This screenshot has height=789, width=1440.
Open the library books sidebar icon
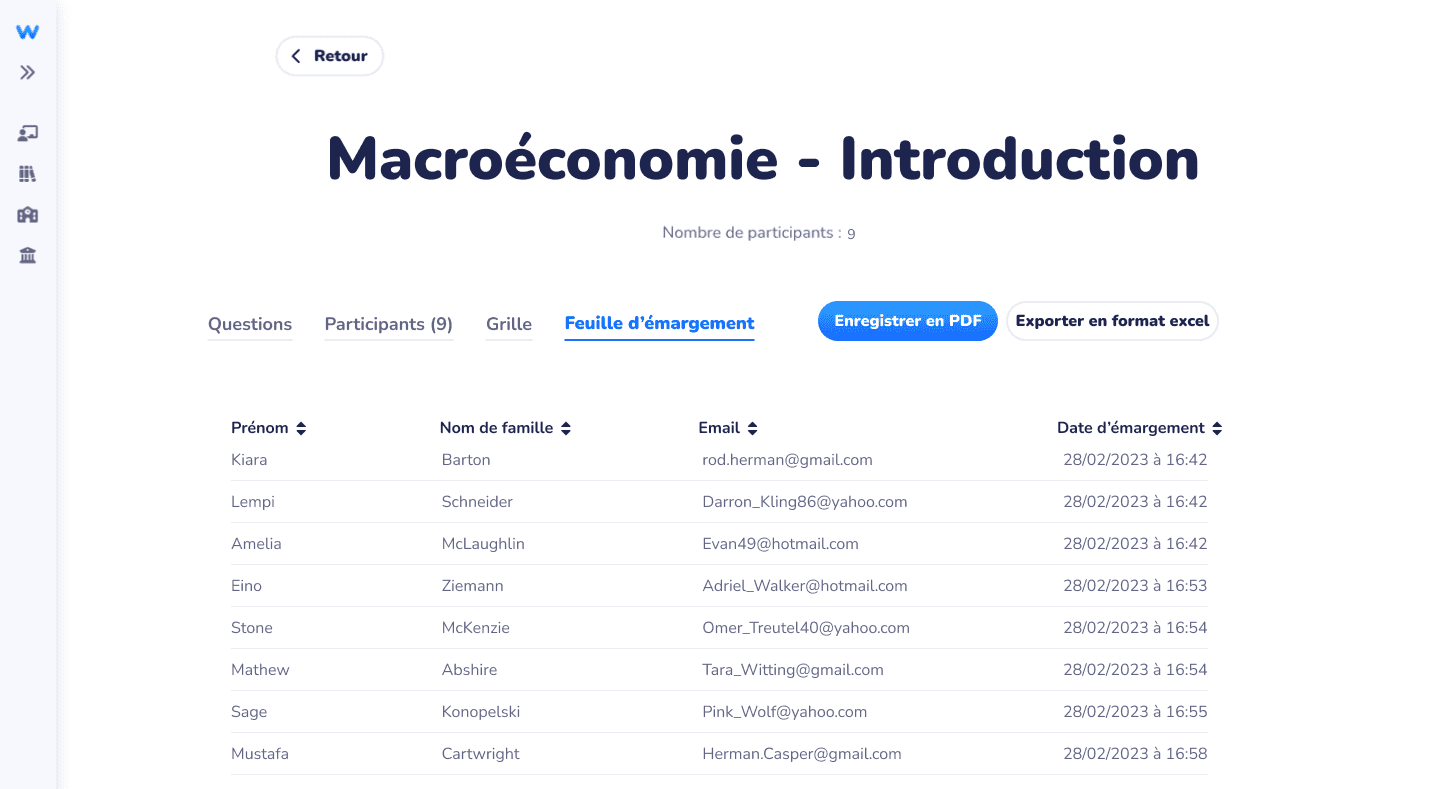pyautogui.click(x=28, y=174)
